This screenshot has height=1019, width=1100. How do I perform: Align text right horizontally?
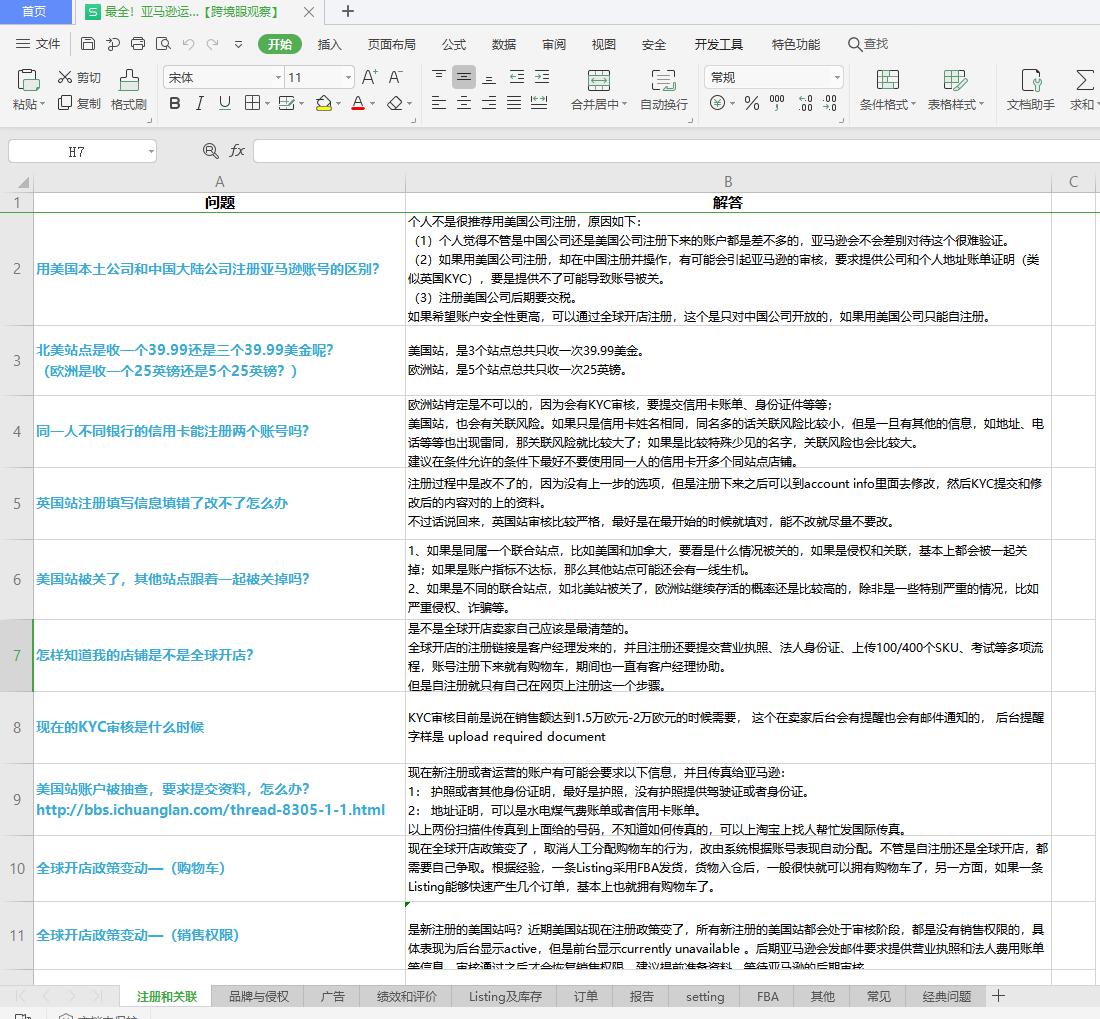(x=489, y=103)
